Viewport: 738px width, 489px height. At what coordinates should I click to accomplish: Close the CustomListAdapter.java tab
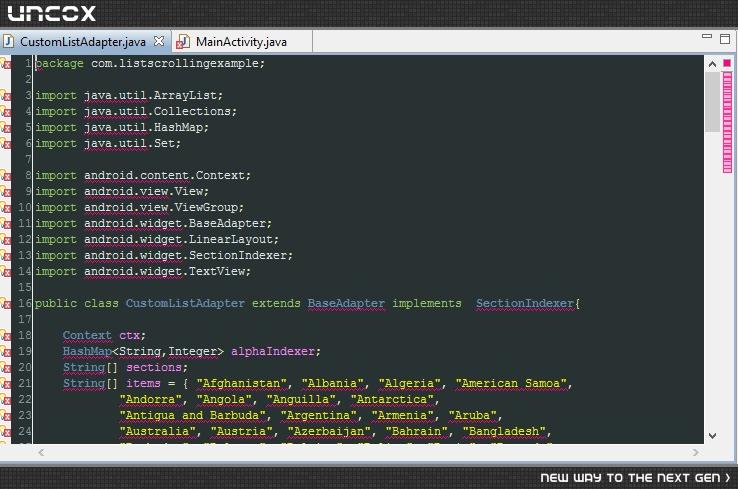(159, 41)
